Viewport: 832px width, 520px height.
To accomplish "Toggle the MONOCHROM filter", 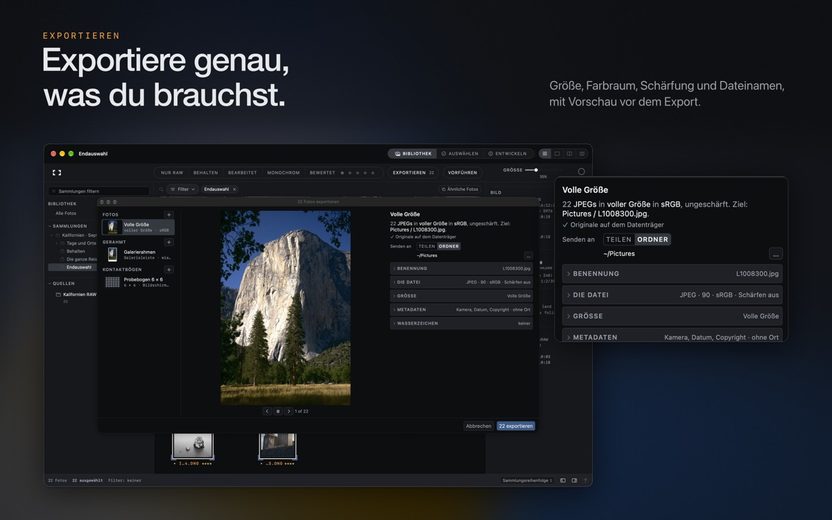I will (283, 172).
